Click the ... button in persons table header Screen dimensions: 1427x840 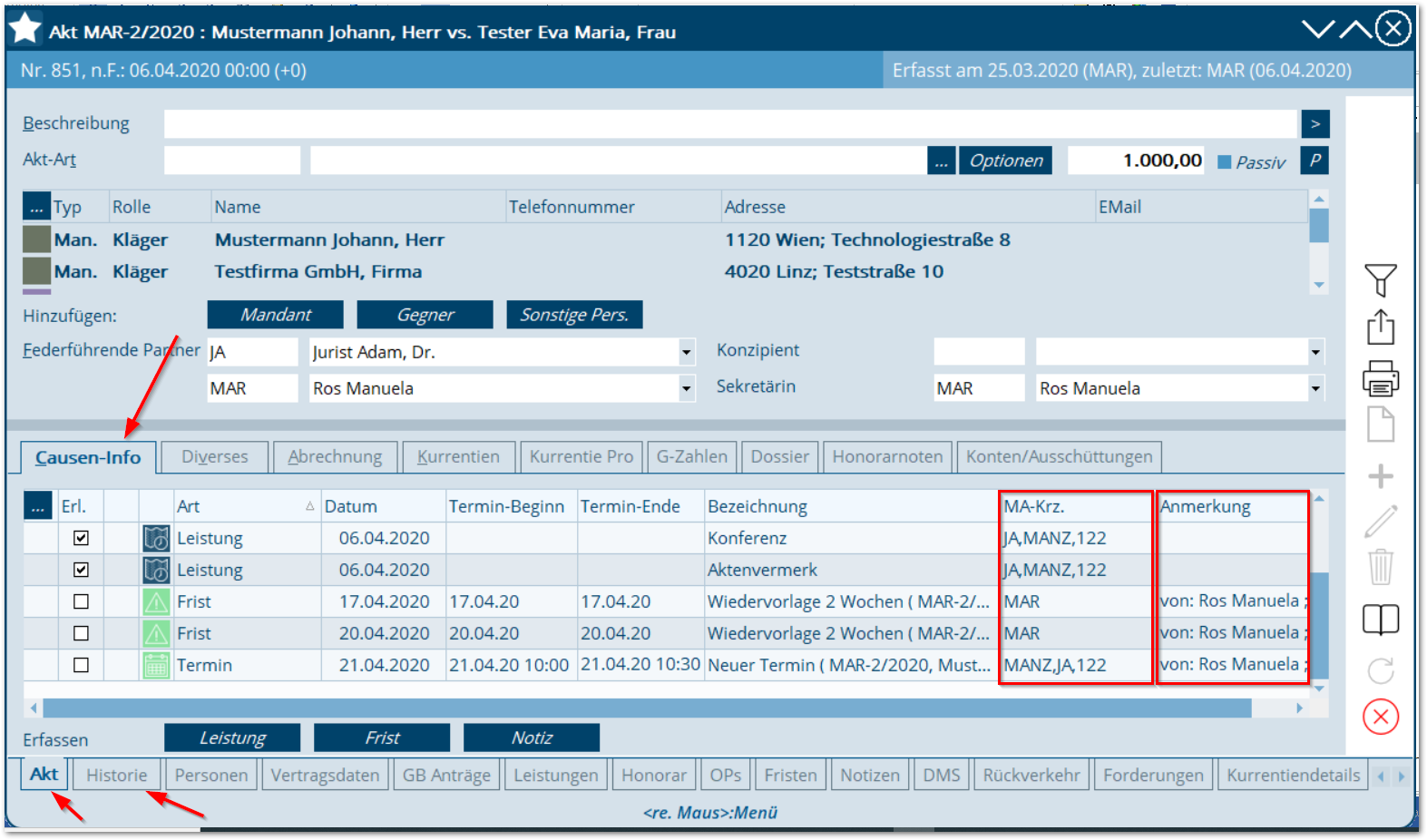point(36,207)
